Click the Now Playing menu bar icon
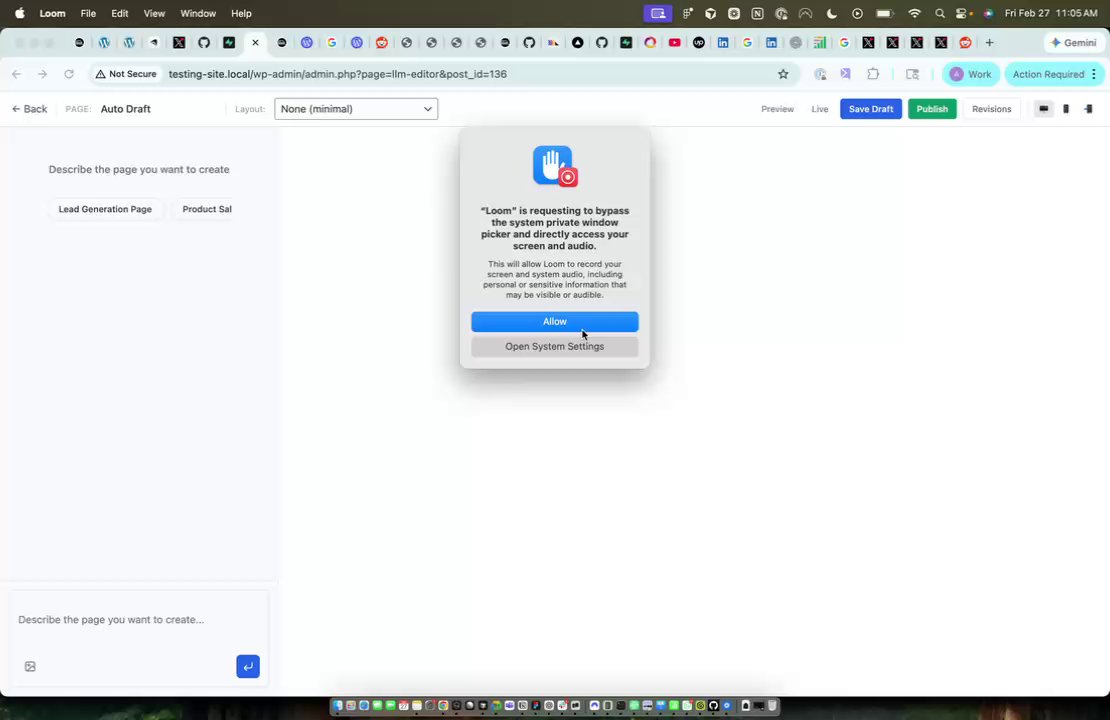The width and height of the screenshot is (1110, 720). 857,13
